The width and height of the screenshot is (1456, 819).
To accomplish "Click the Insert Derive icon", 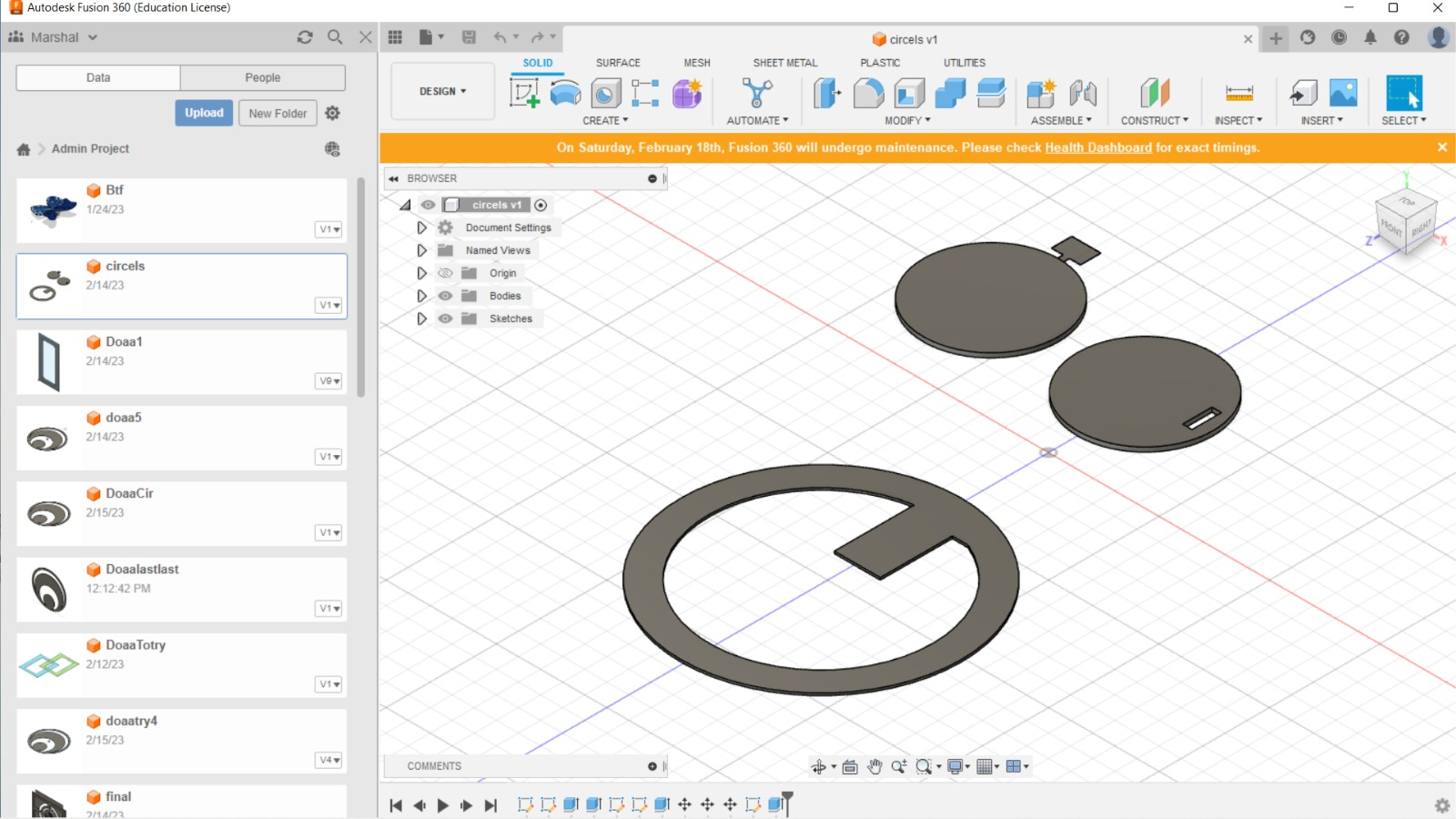I will tap(1303, 93).
